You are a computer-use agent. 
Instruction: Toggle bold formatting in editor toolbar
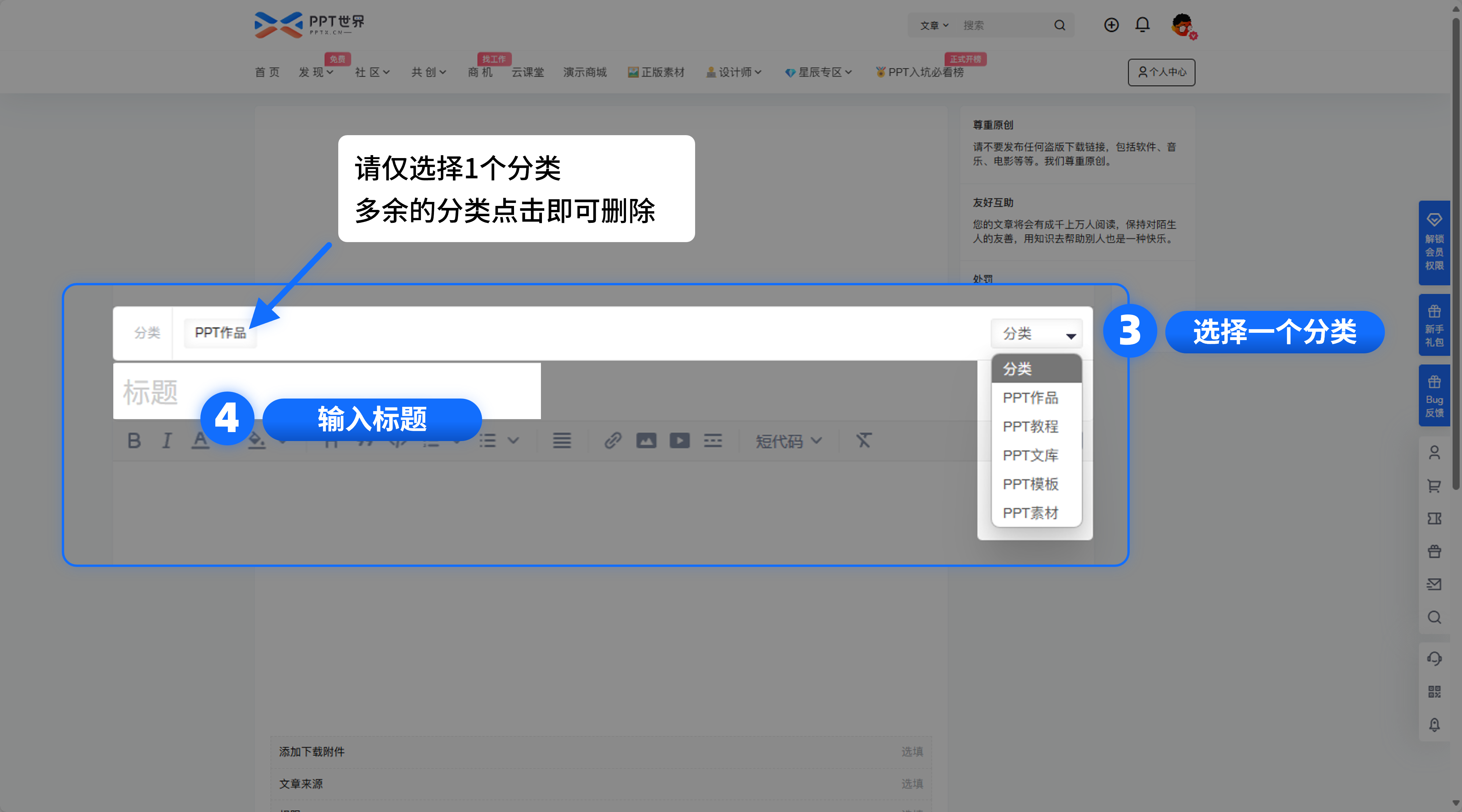[x=134, y=440]
